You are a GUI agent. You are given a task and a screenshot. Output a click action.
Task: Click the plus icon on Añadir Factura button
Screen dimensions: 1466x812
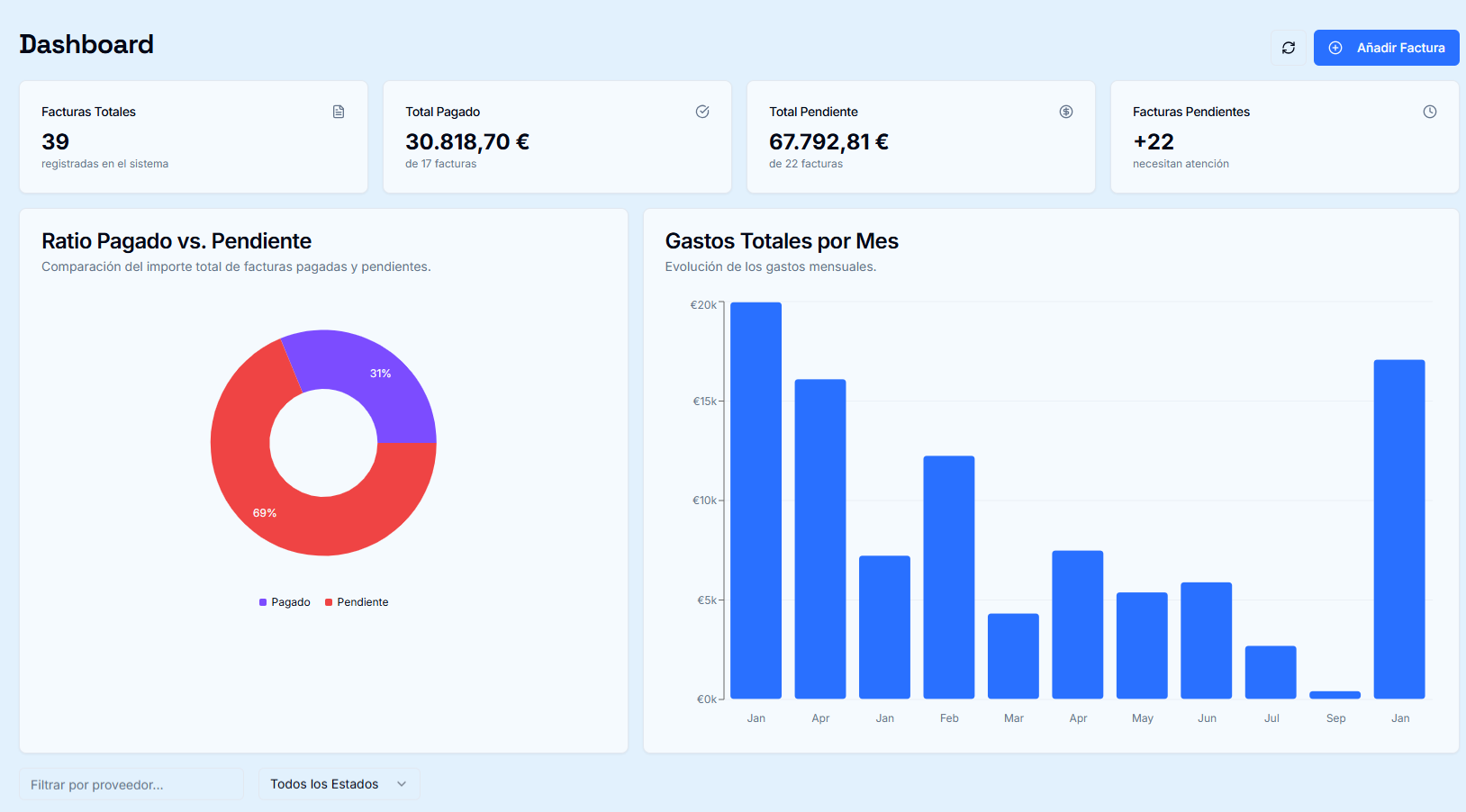pos(1335,48)
